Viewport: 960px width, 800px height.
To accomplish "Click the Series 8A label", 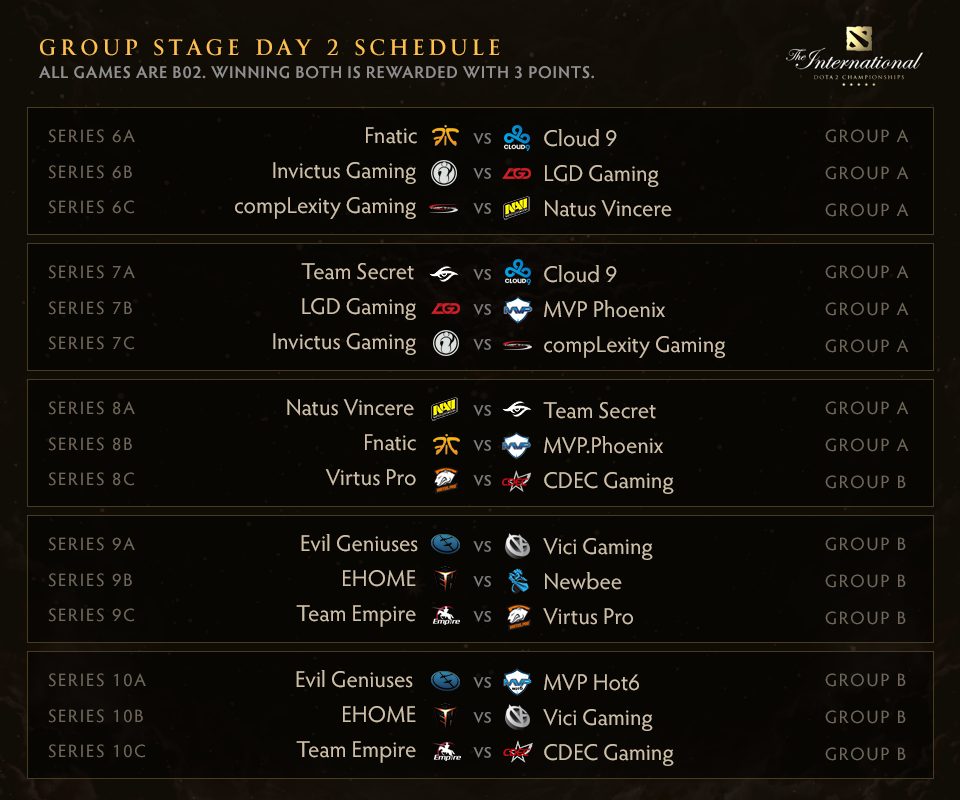I will point(91,408).
